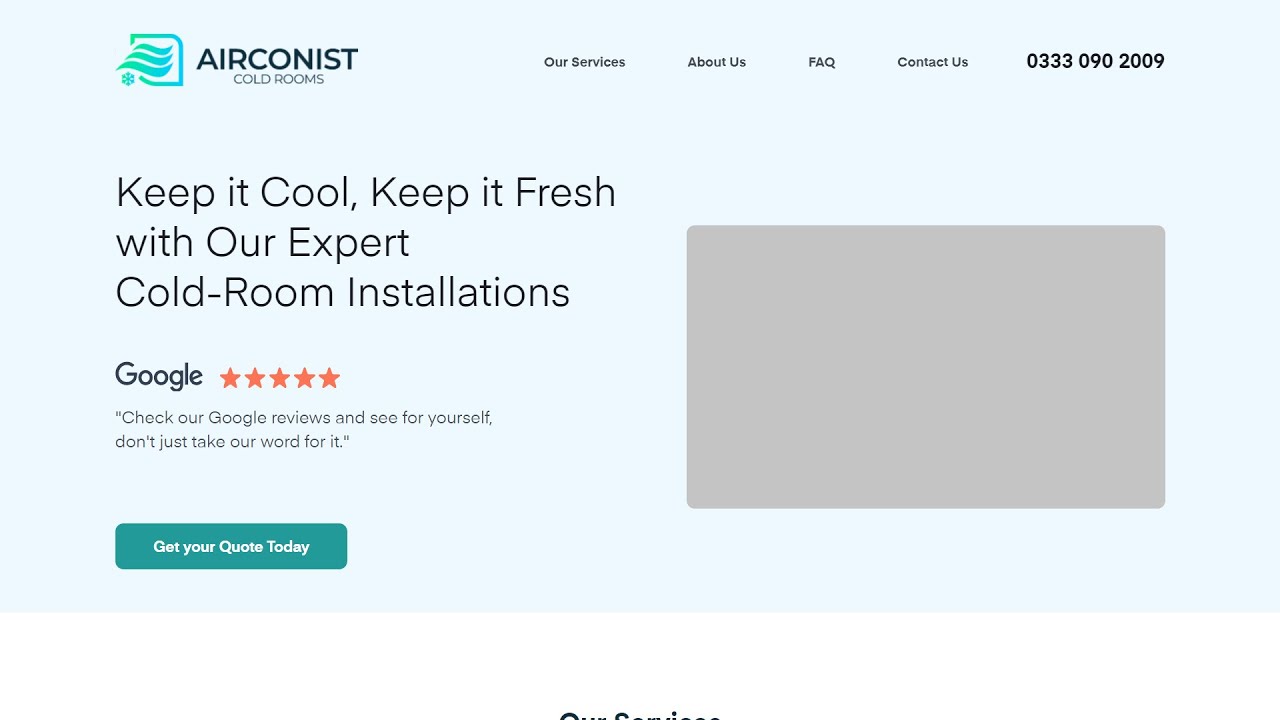Navigate to Contact Us
Viewport: 1280px width, 720px height.
pos(933,62)
